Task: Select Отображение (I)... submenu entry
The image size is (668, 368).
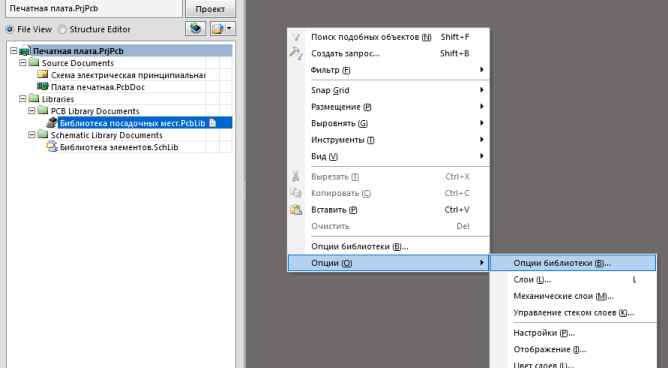Action: 573,349
